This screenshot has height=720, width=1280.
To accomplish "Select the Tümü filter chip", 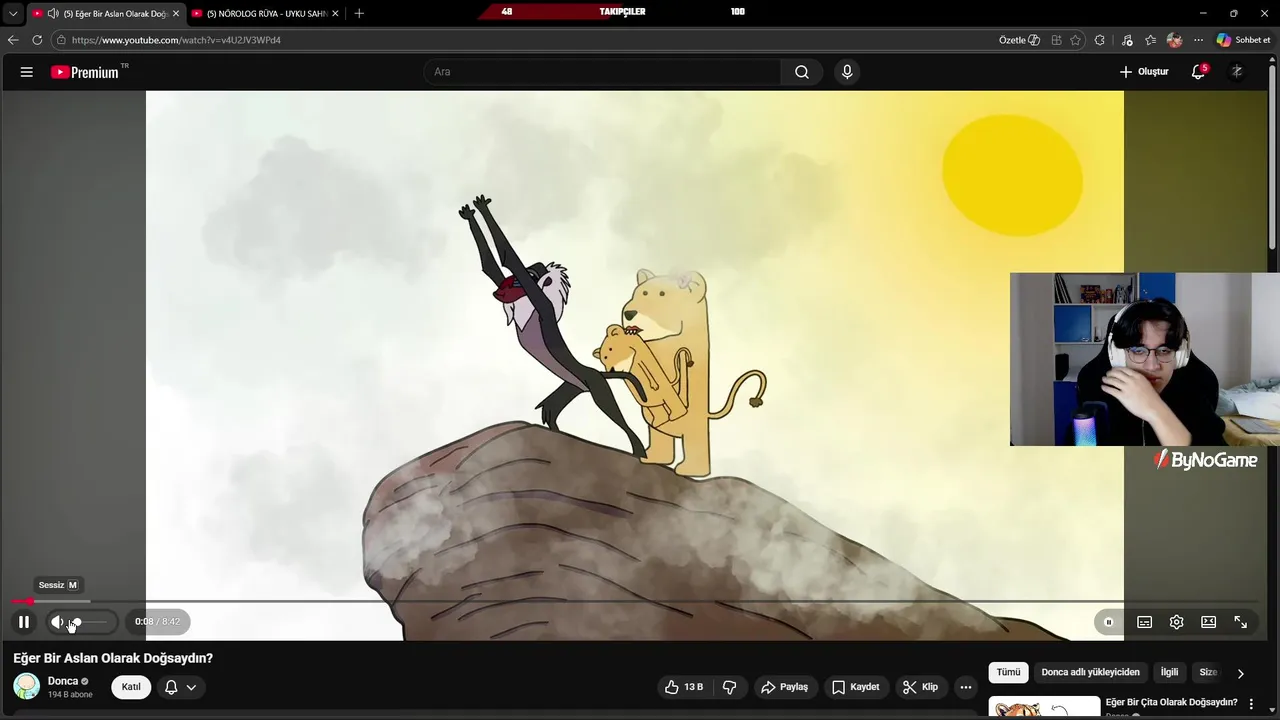I will tap(1008, 673).
